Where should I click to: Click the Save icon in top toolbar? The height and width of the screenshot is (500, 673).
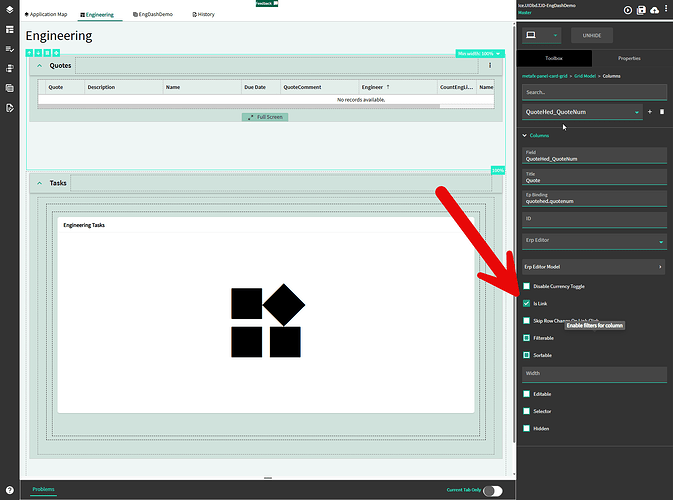pos(641,10)
